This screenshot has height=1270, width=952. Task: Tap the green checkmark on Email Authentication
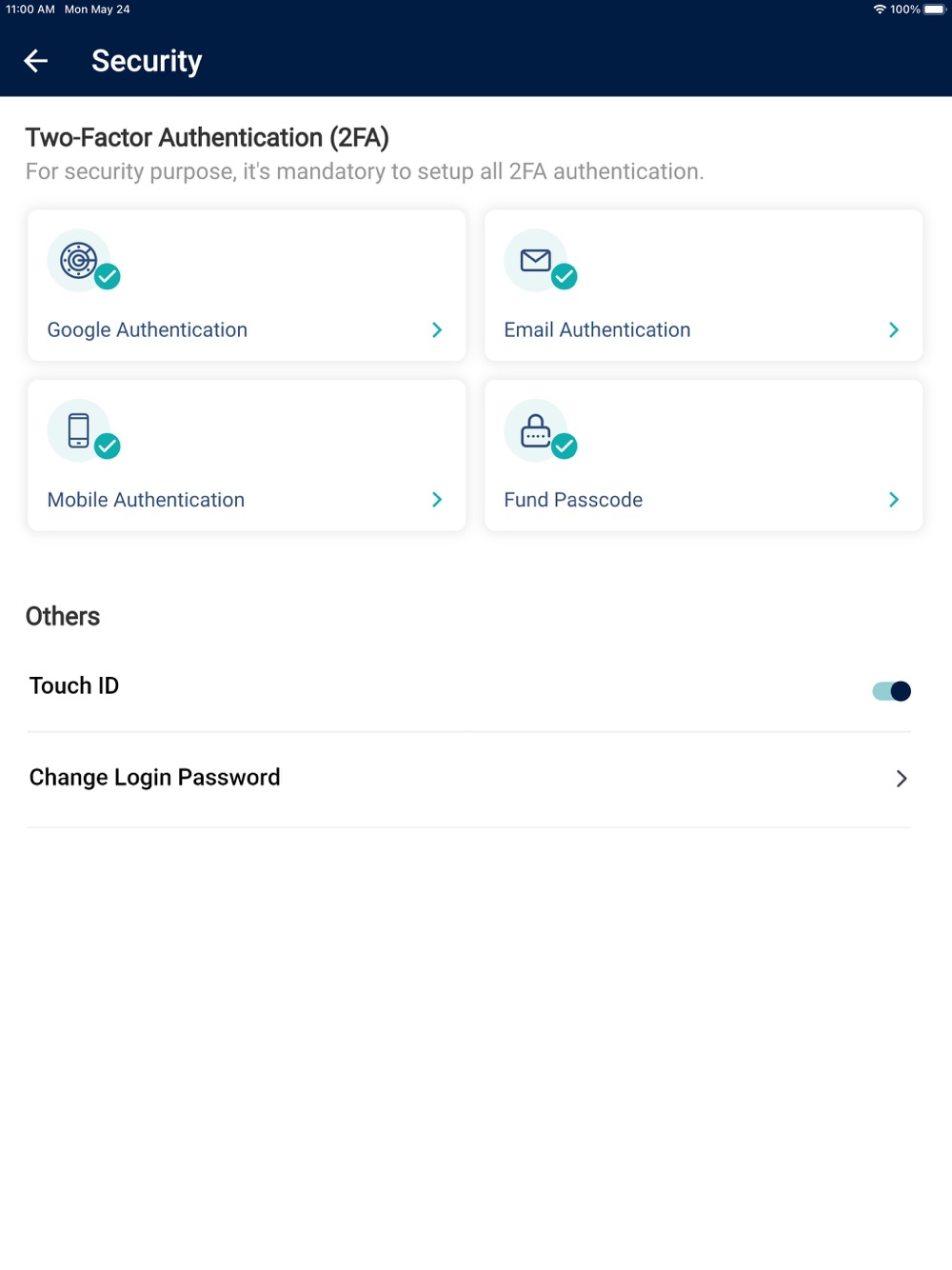565,276
